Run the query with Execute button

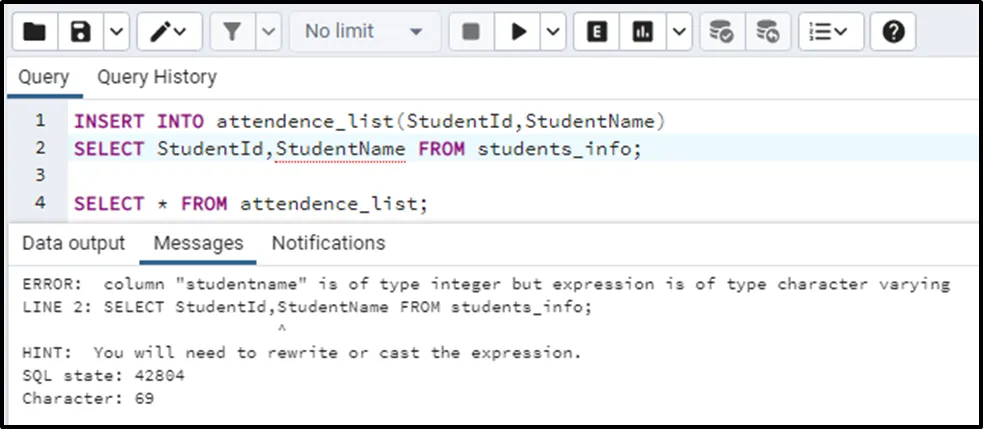518,32
